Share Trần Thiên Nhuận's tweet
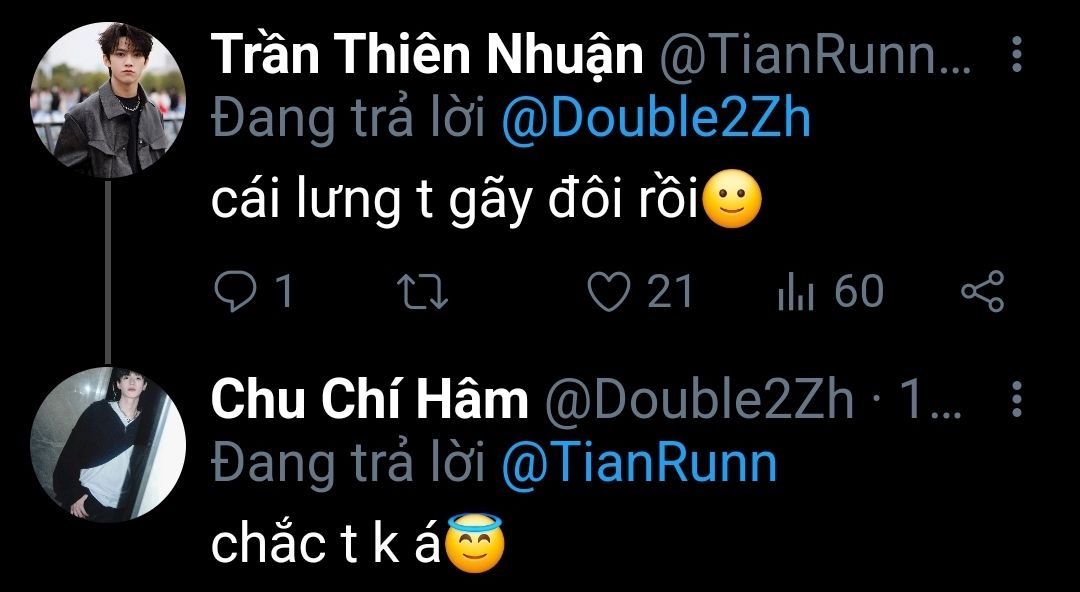The image size is (1080, 592). (x=983, y=291)
